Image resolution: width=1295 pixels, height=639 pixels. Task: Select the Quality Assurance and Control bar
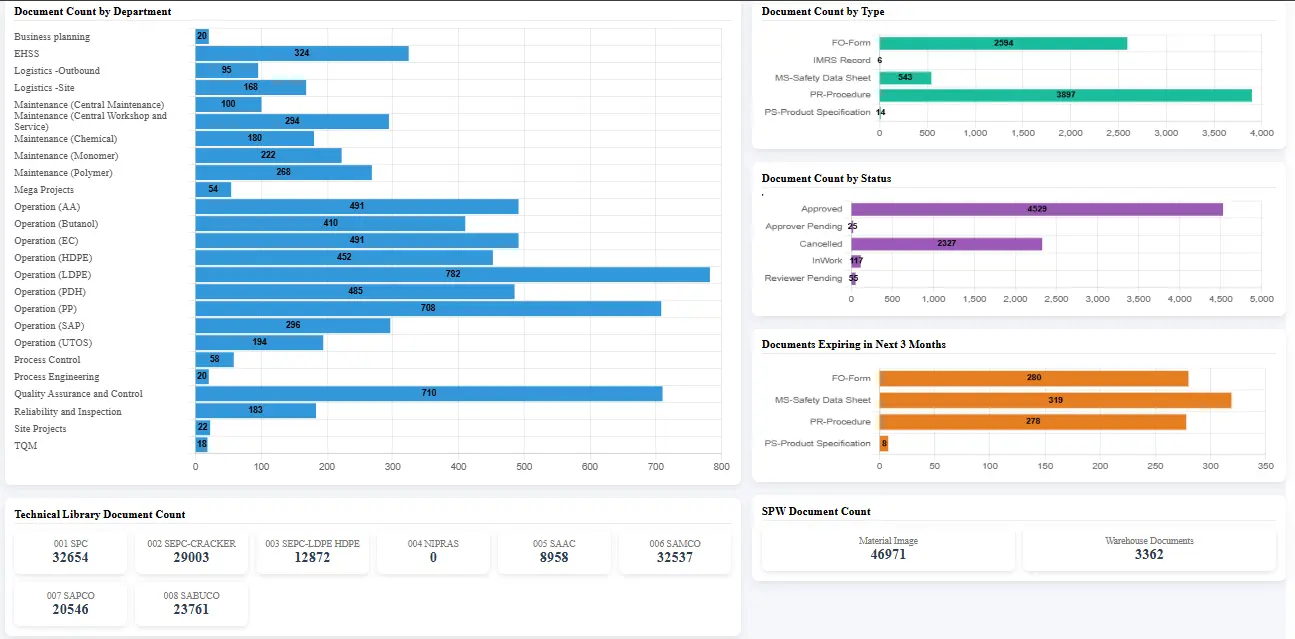[x=429, y=394]
